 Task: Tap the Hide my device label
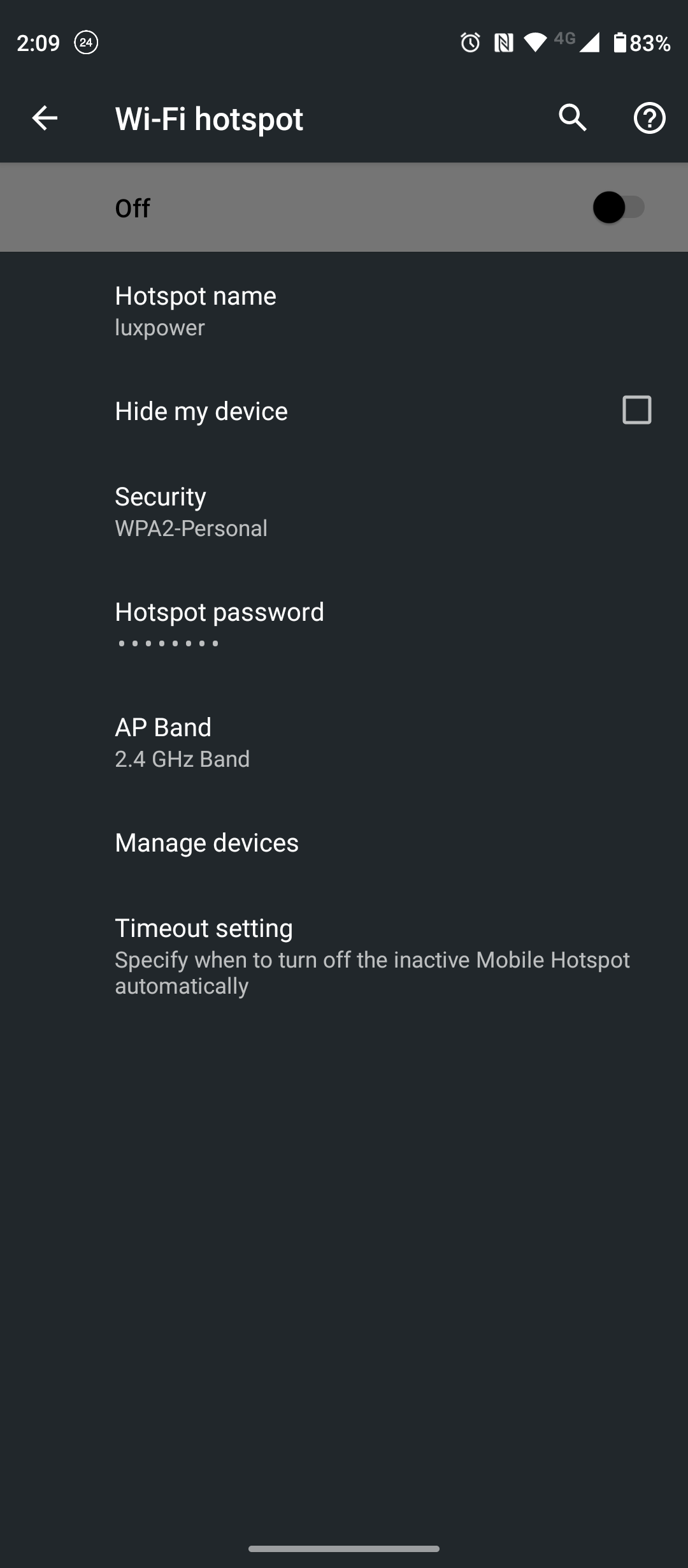(x=201, y=411)
